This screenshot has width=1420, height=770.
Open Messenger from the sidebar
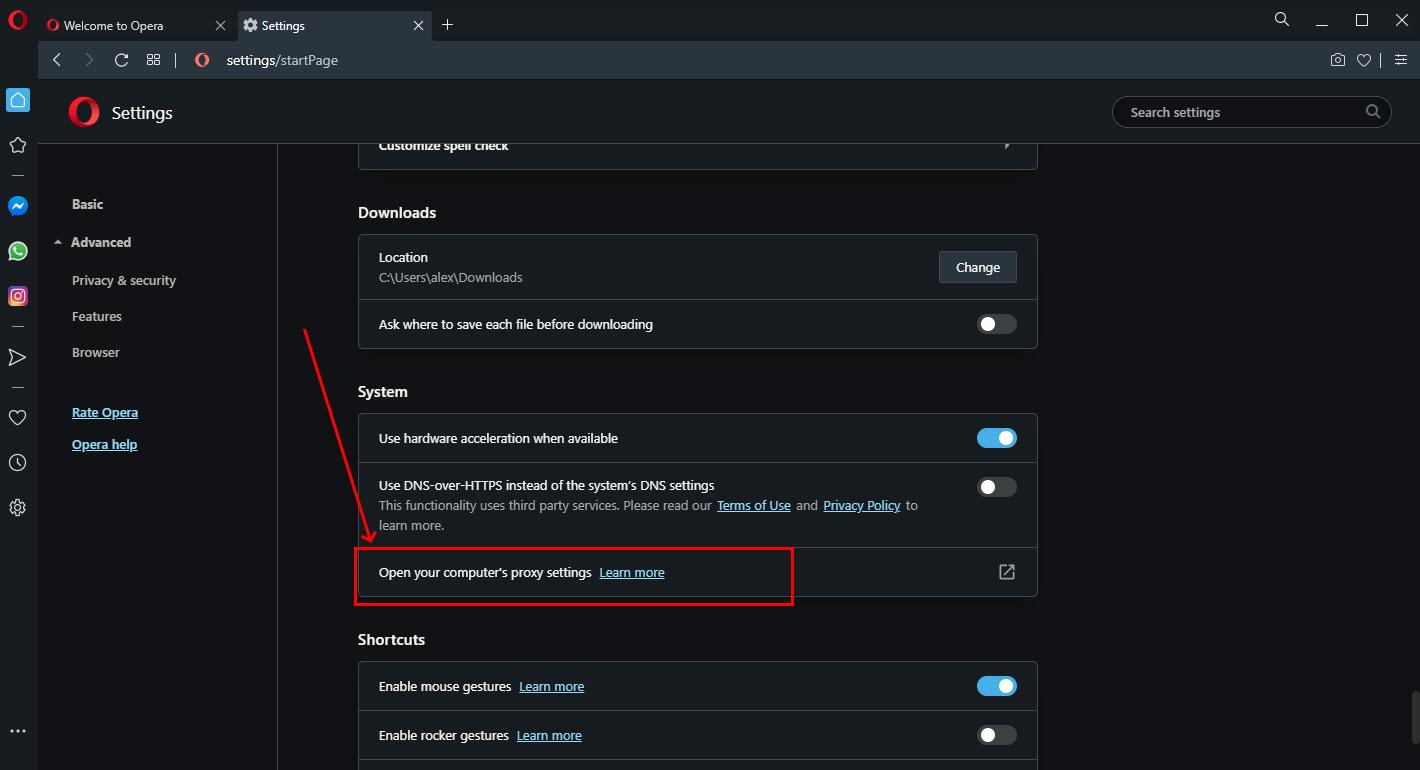coord(17,206)
